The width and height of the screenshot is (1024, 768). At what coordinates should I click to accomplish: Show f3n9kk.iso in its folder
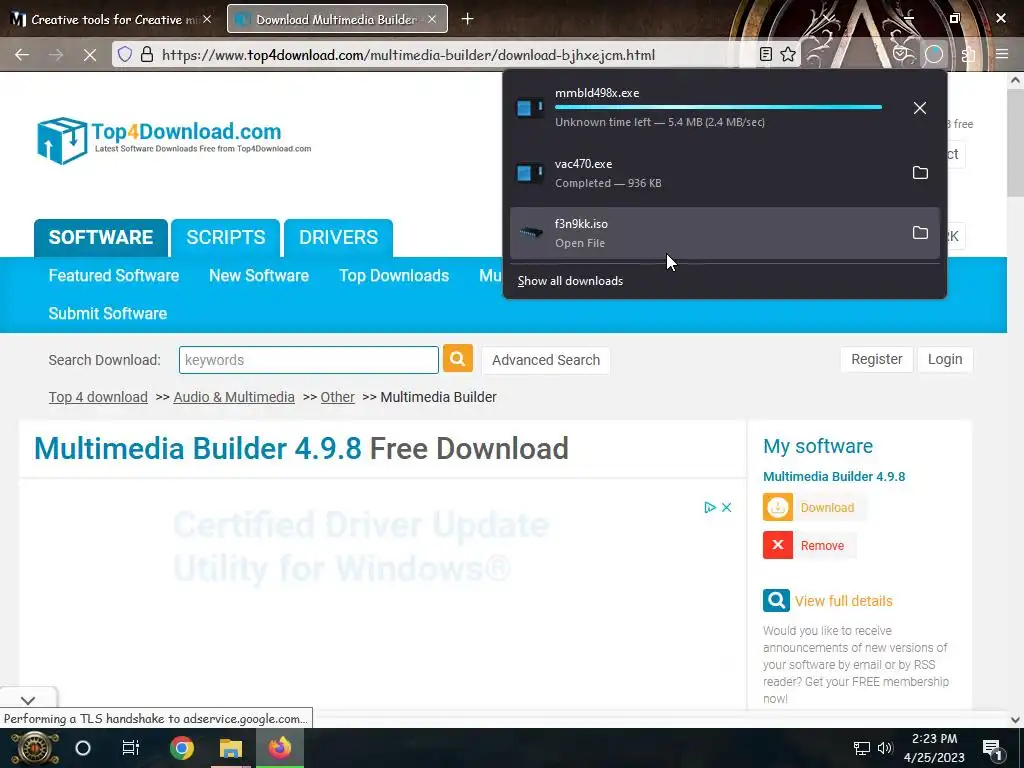(x=920, y=232)
